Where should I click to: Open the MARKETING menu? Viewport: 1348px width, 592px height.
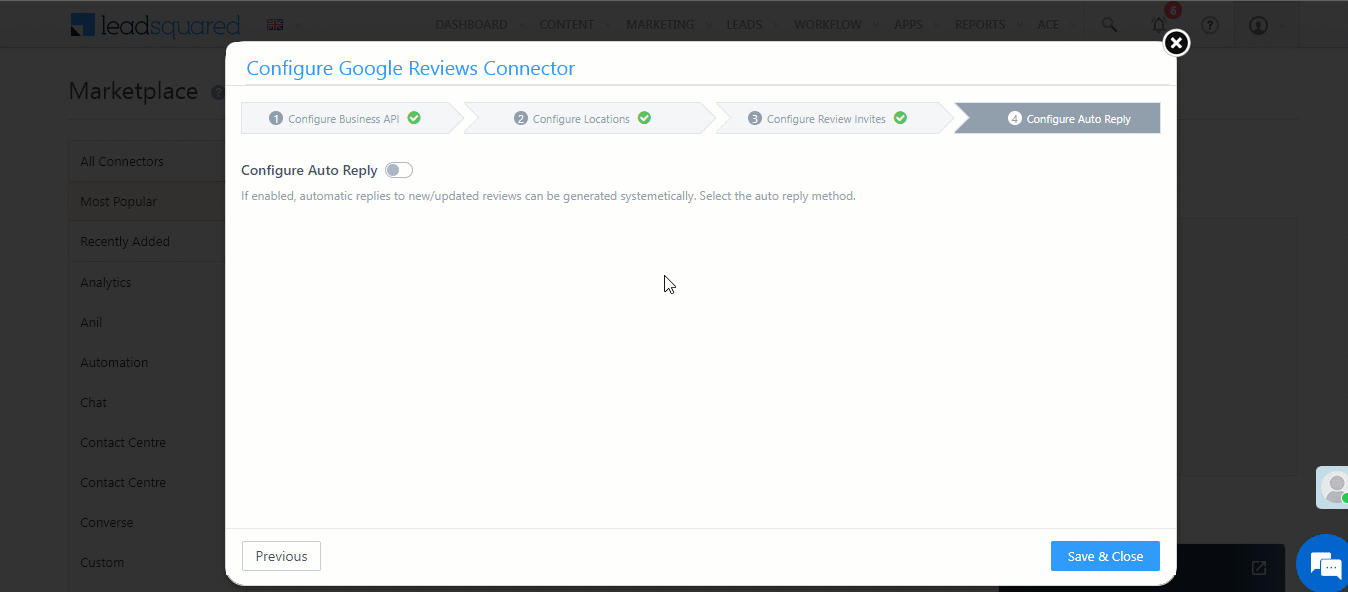tap(660, 25)
